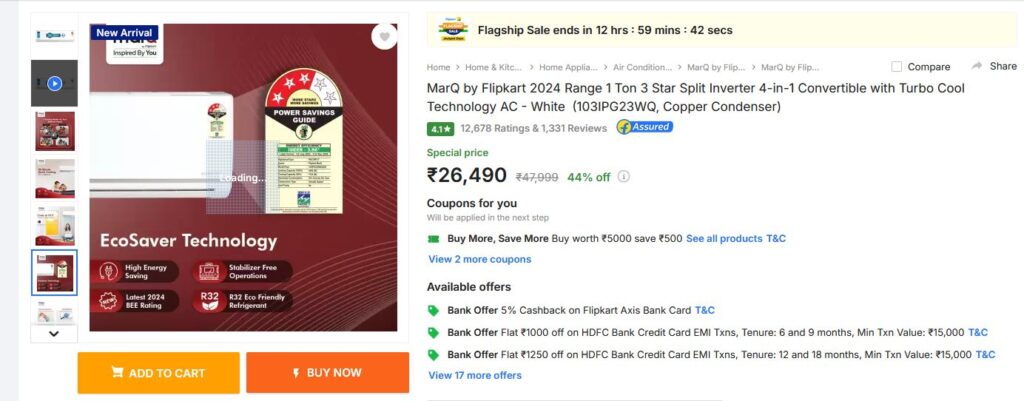Click the Flagship Sale logo
1024x401 pixels.
point(452,30)
